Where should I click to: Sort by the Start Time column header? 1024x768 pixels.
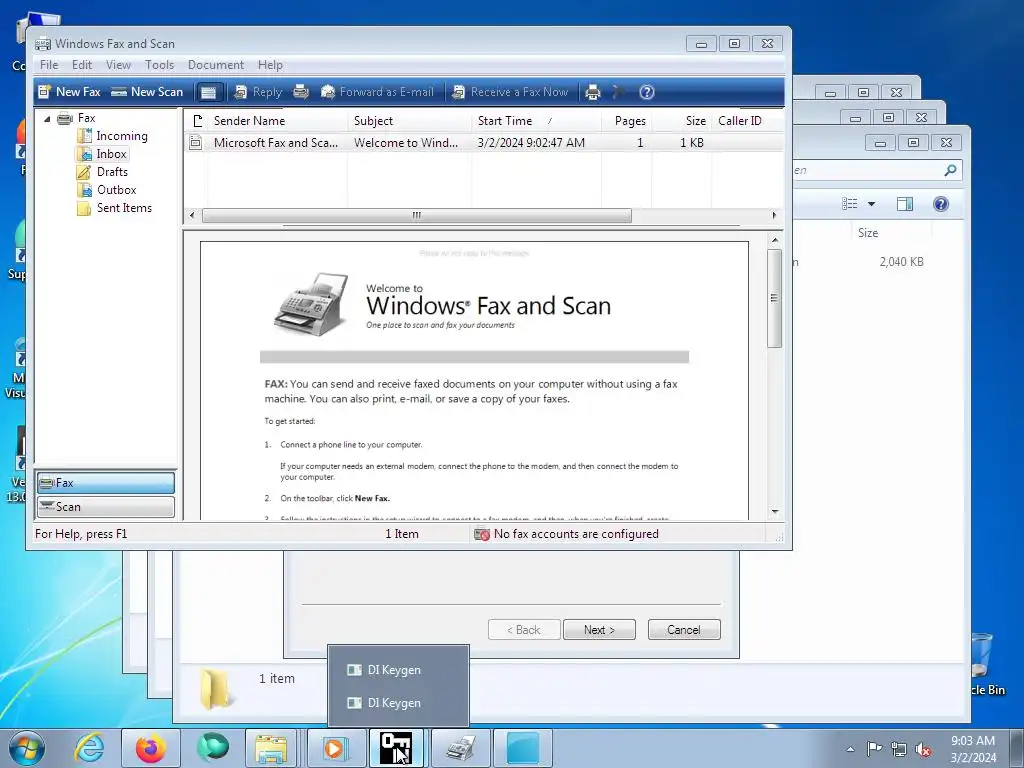point(536,121)
